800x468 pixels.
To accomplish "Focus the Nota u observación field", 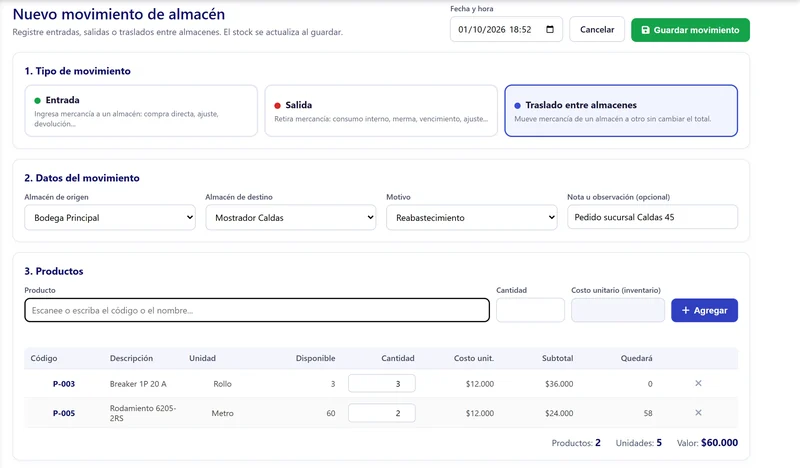I will pos(653,217).
